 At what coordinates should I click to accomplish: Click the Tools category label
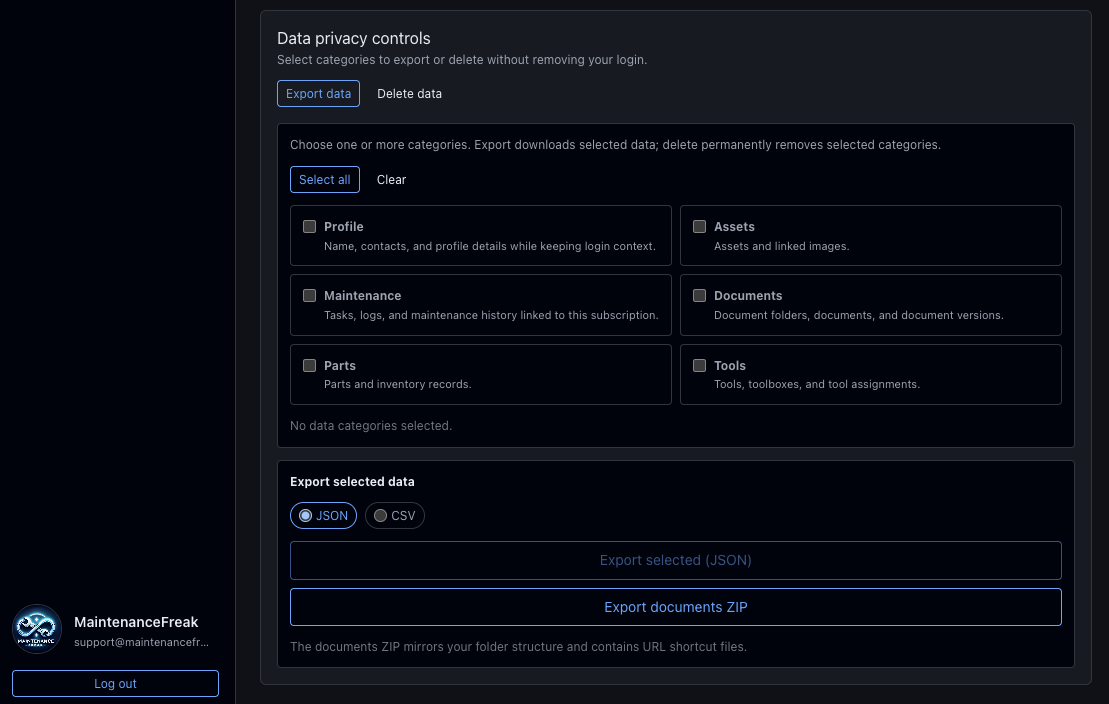729,366
